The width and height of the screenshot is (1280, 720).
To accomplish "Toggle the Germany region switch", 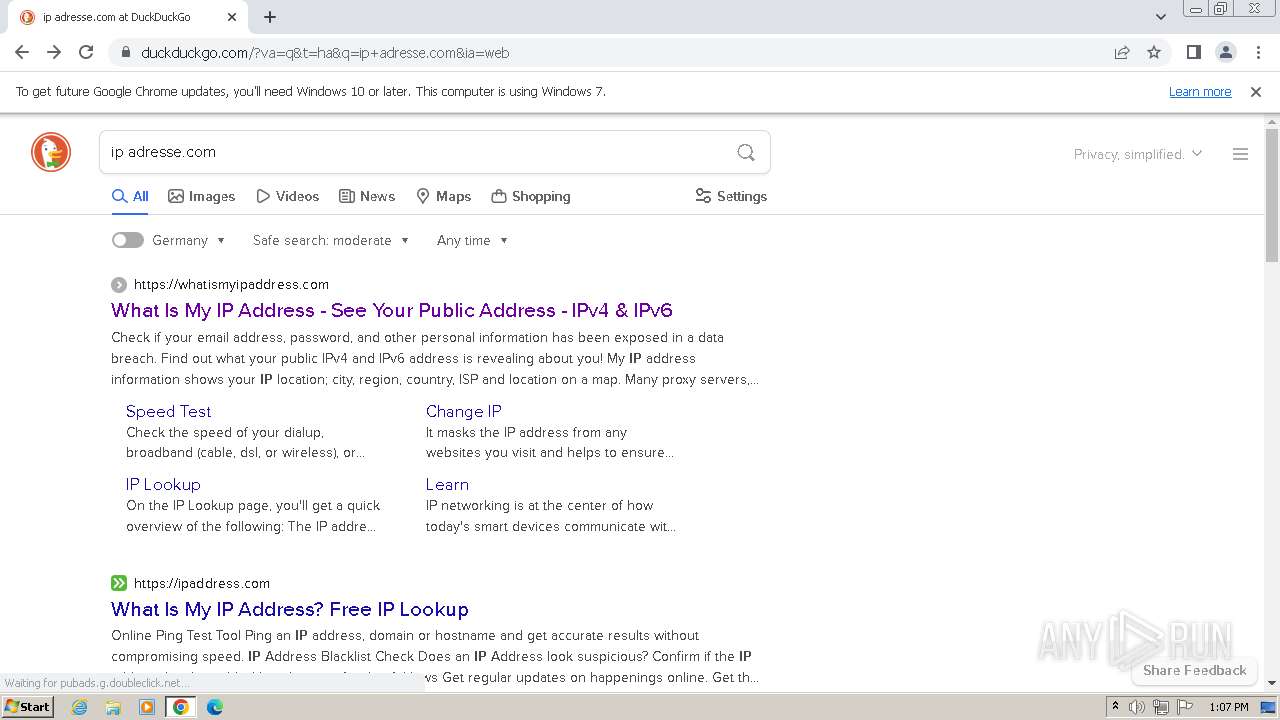I will 127,240.
